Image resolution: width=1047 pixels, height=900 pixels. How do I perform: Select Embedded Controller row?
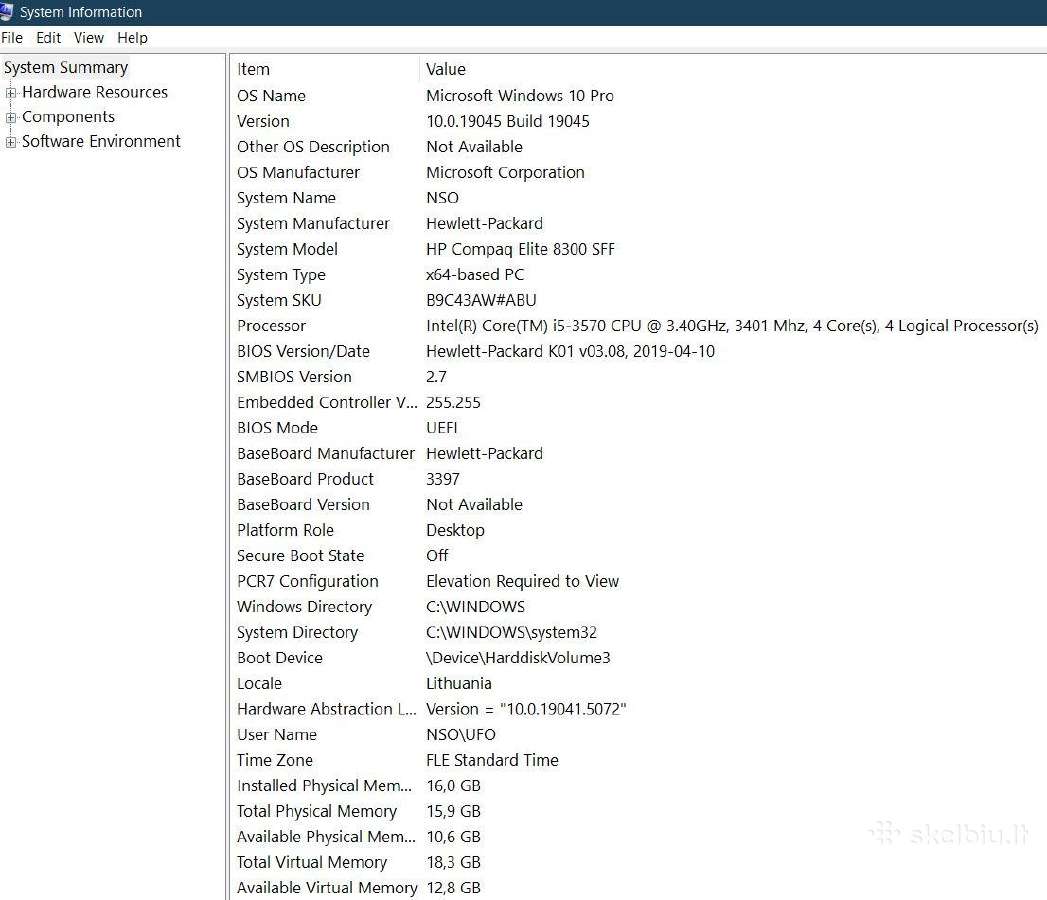tap(327, 403)
